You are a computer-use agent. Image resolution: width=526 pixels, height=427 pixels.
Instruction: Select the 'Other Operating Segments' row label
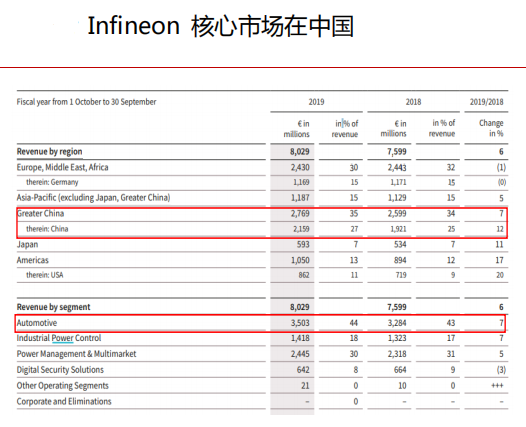click(x=62, y=386)
